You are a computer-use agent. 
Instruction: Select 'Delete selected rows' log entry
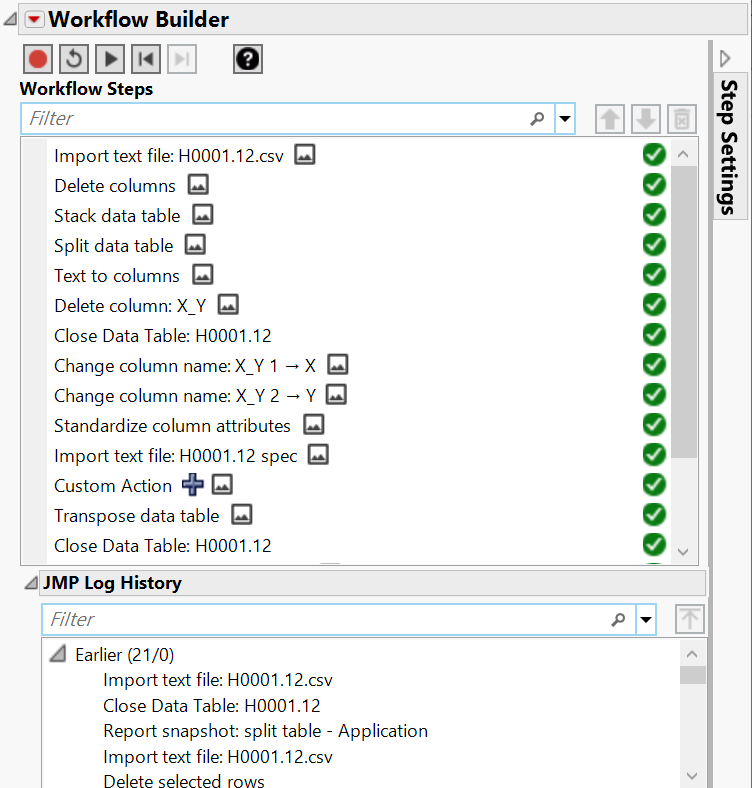[x=184, y=781]
